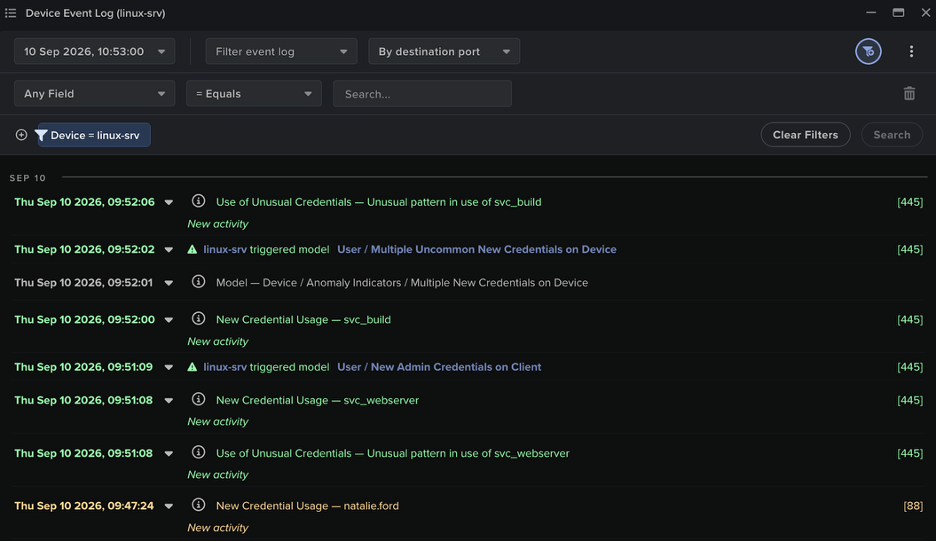Open the Filter event log dropdown
The image size is (936, 542).
tap(281, 51)
